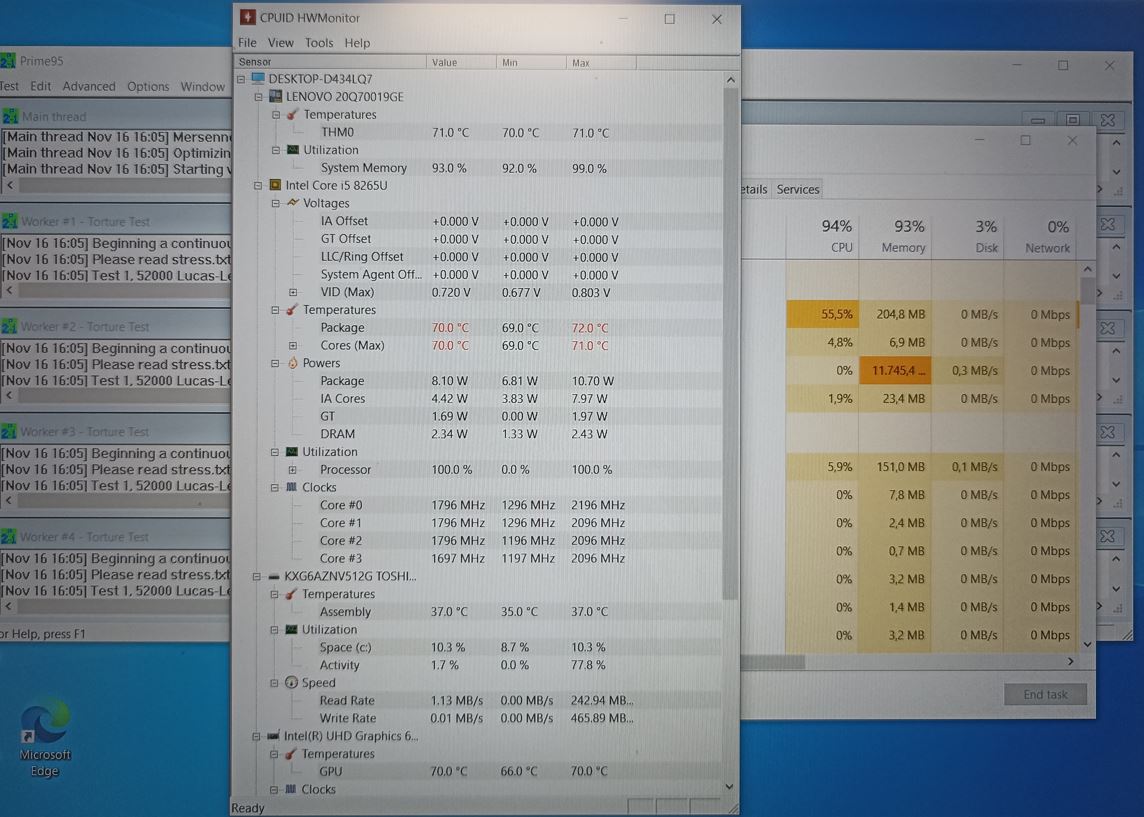Click the motherboard icon beside LENOVO 20Q70019GE
Viewport: 1144px width, 817px height.
point(275,96)
